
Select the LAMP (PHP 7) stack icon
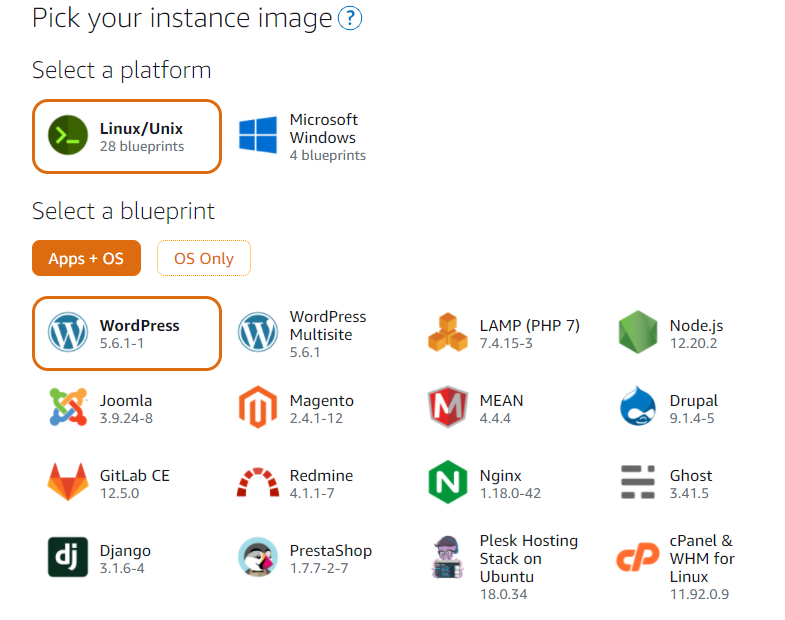pyautogui.click(x=447, y=333)
